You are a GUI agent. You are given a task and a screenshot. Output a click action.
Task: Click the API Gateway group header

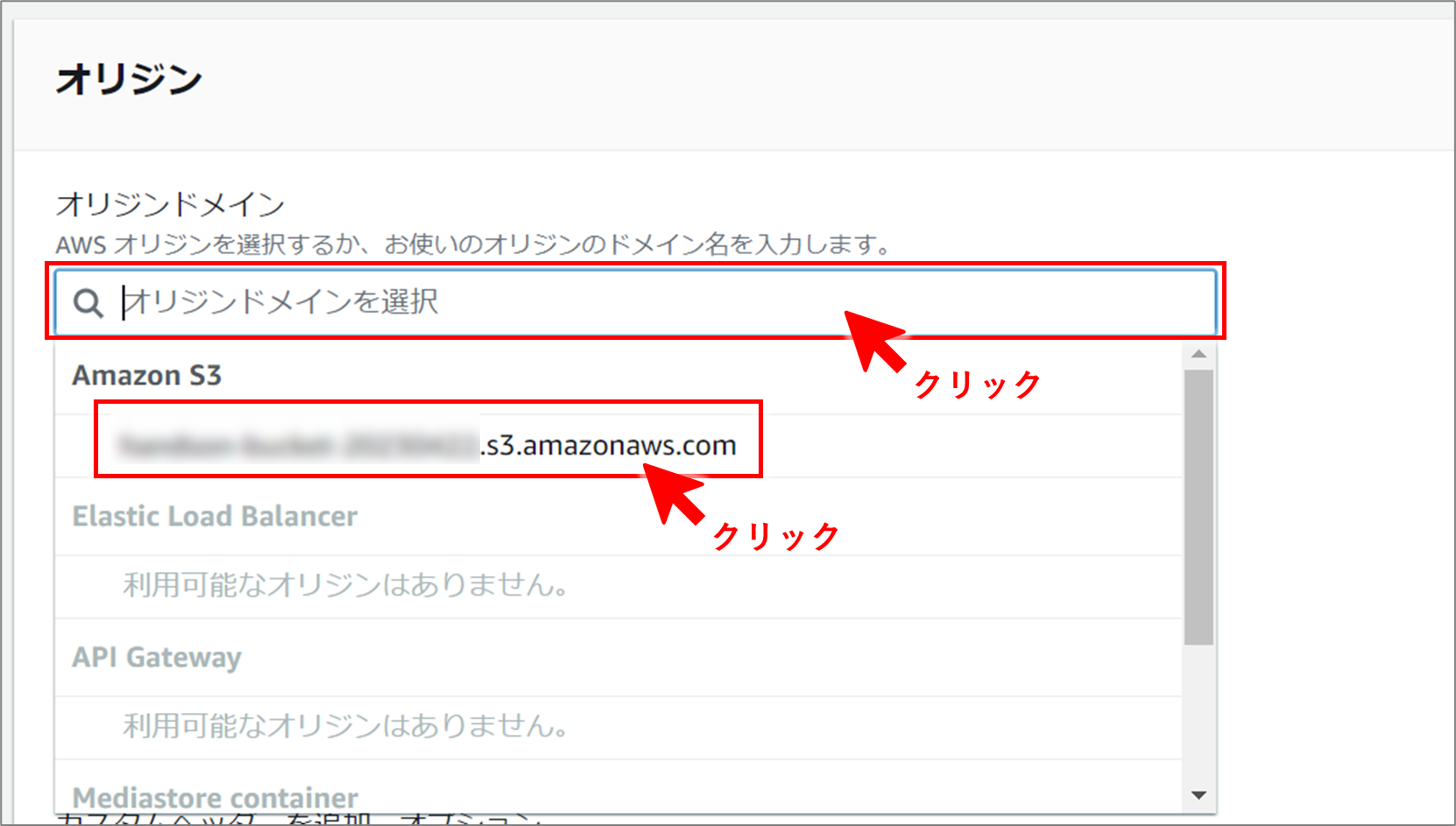tap(157, 658)
